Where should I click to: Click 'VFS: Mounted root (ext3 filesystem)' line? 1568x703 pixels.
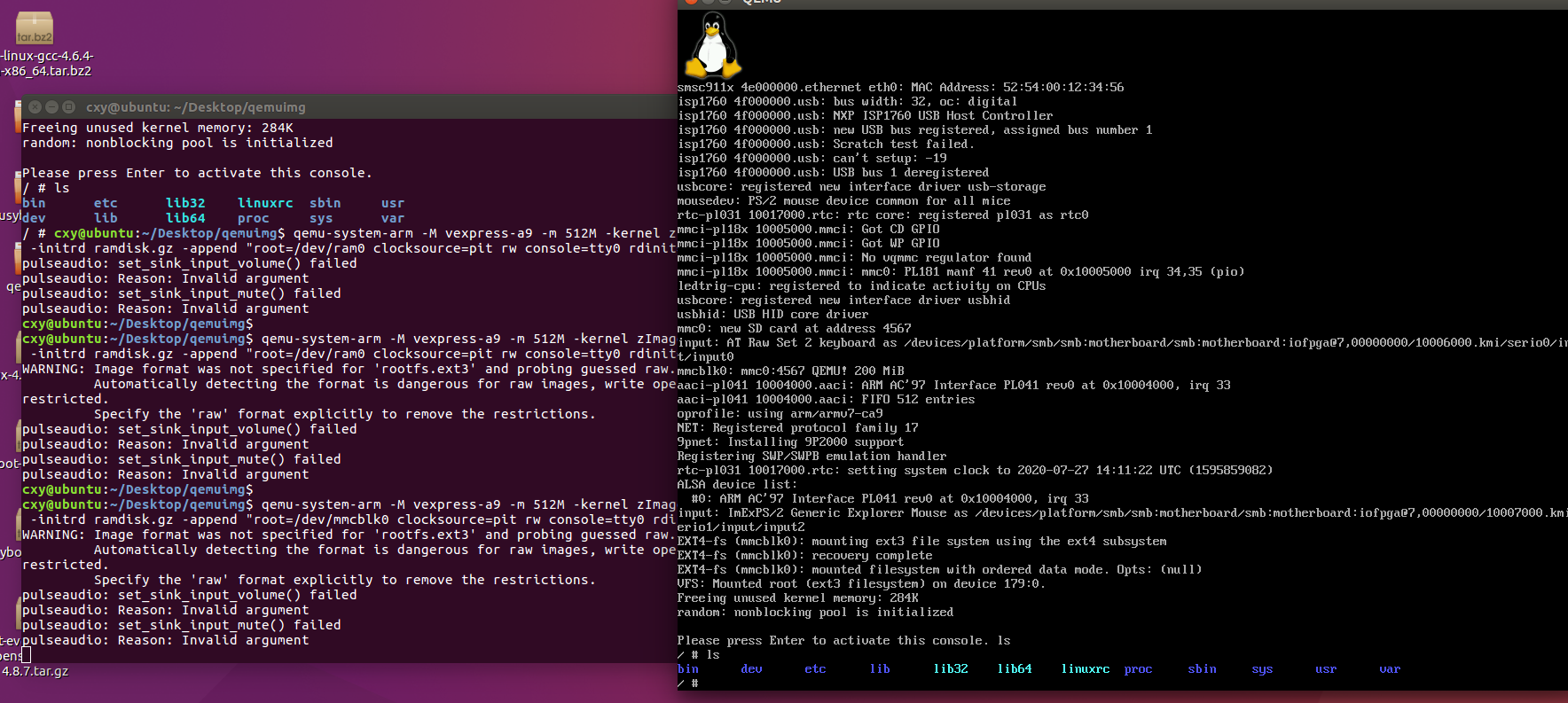(x=862, y=584)
